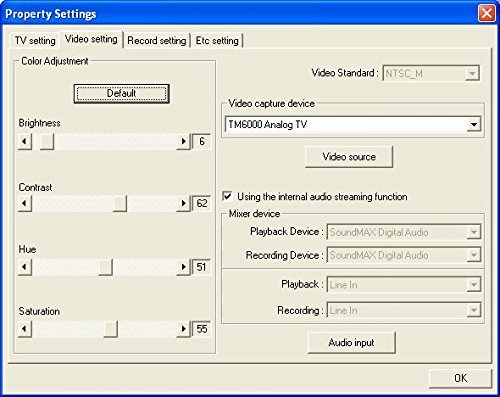
Task: Select the Video setting tab
Action: tap(91, 39)
